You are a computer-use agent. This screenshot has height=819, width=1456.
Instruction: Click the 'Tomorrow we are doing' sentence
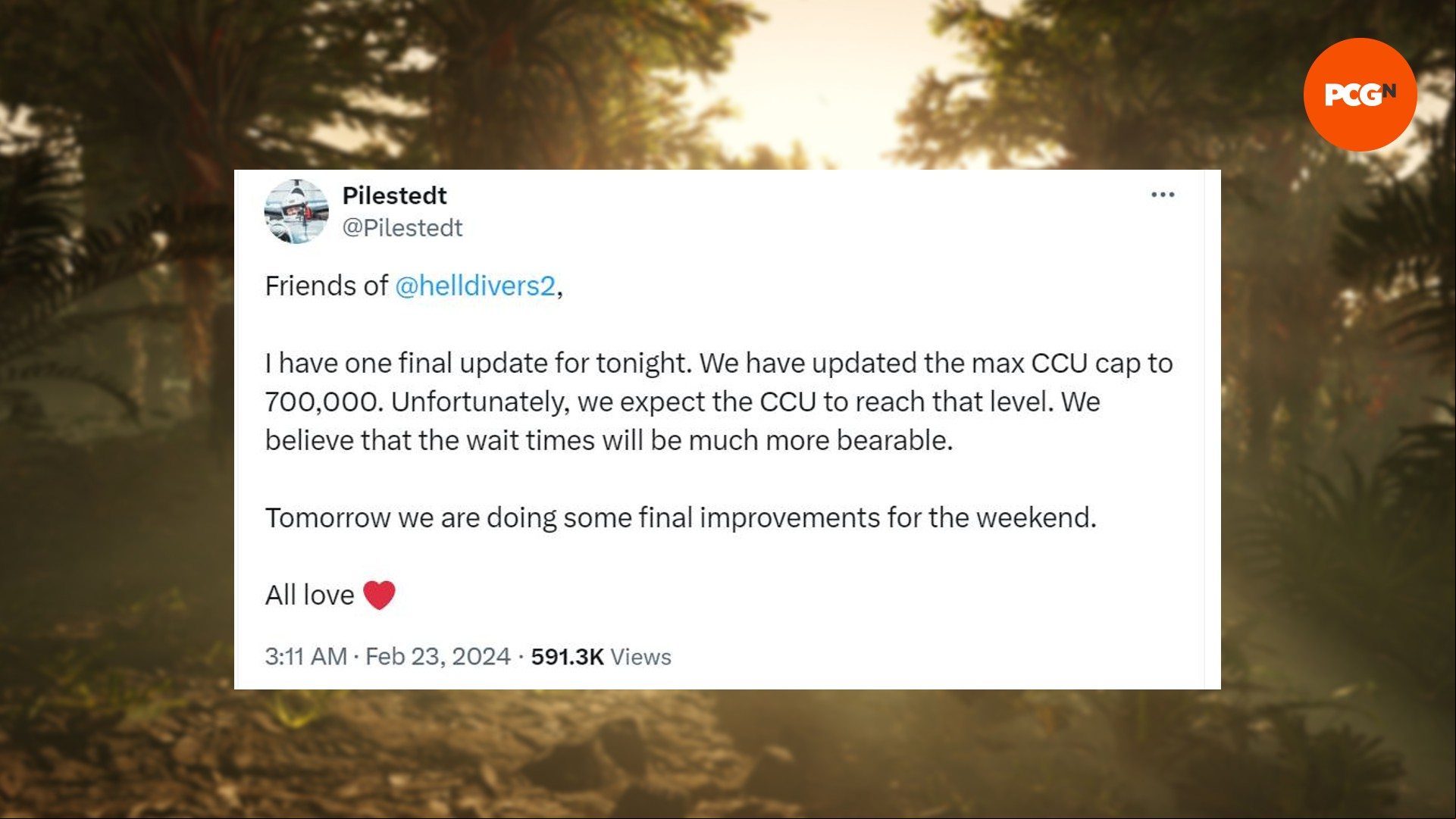681,517
